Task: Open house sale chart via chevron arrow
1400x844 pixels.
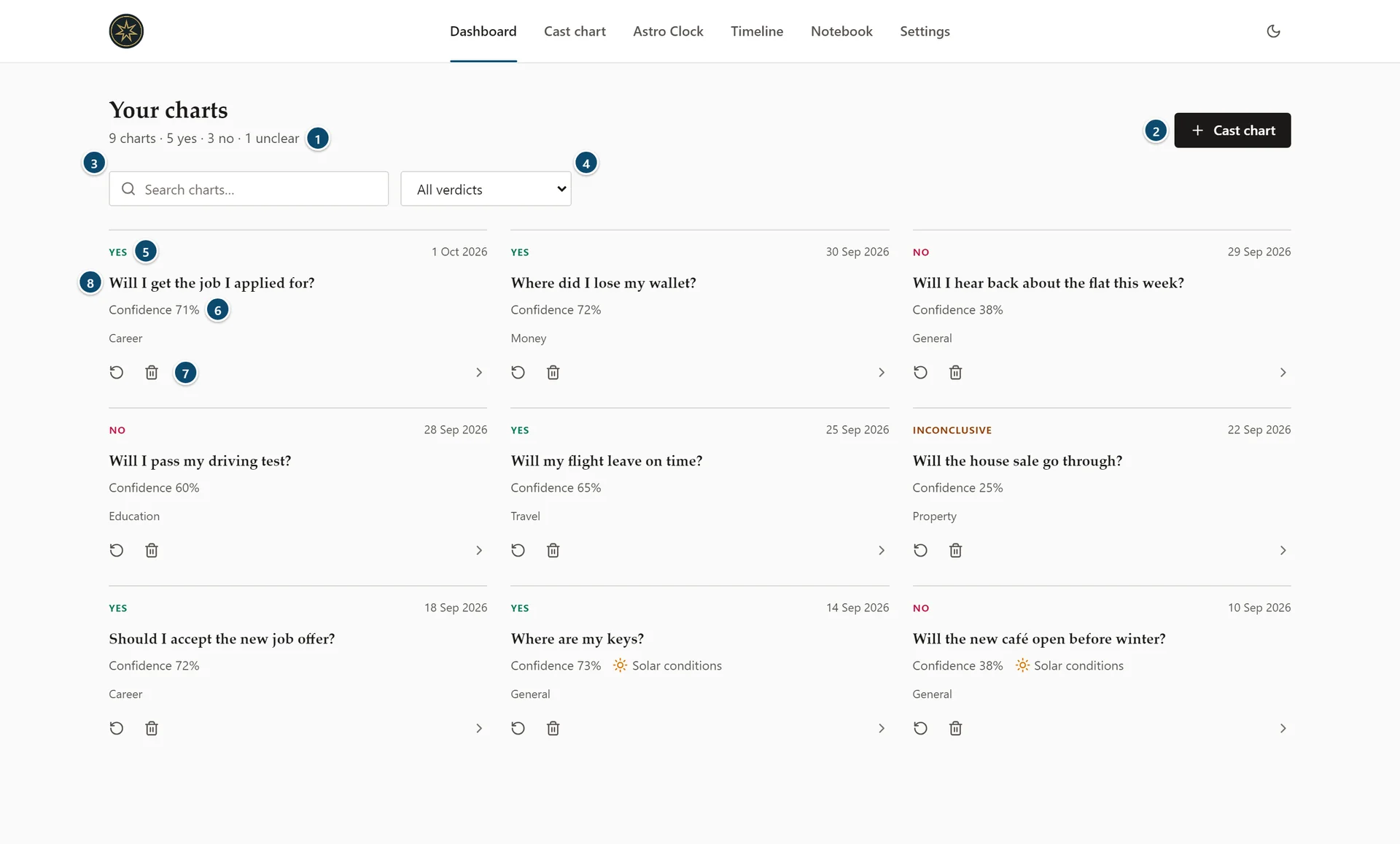Action: click(1283, 551)
